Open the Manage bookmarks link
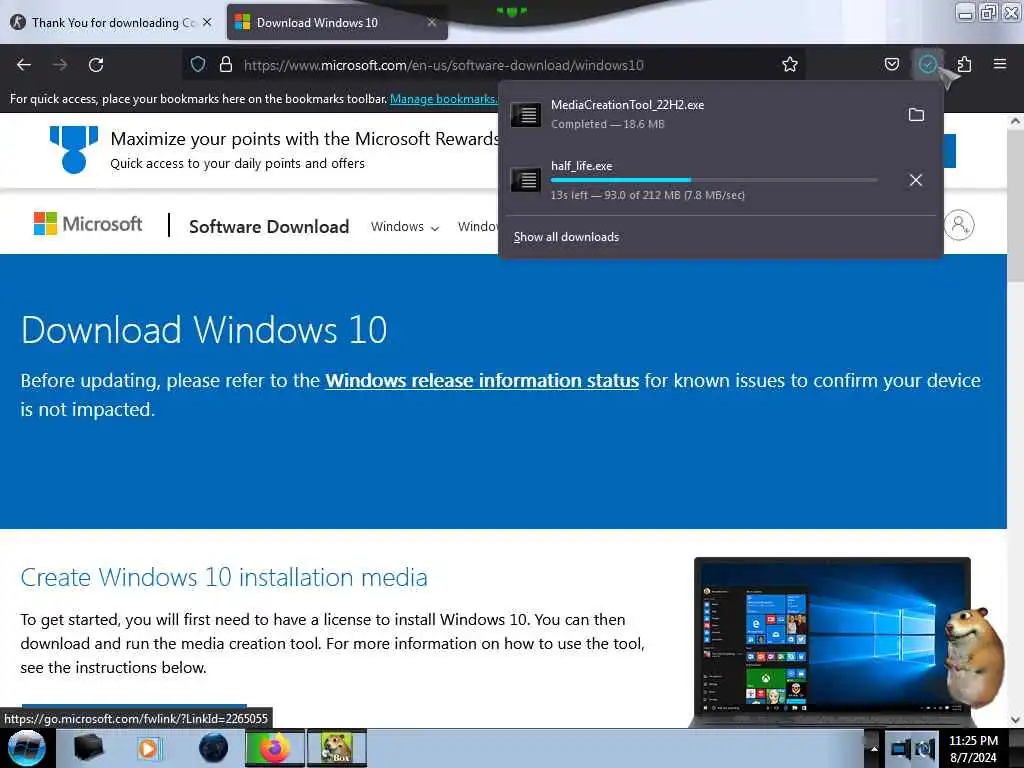 (x=443, y=99)
